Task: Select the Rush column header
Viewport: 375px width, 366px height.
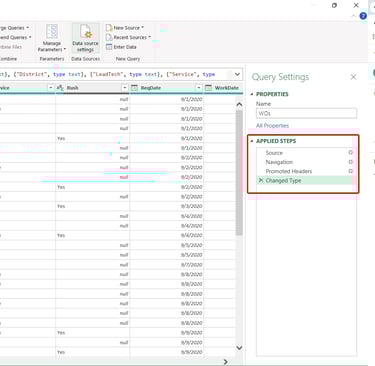Action: (92, 88)
